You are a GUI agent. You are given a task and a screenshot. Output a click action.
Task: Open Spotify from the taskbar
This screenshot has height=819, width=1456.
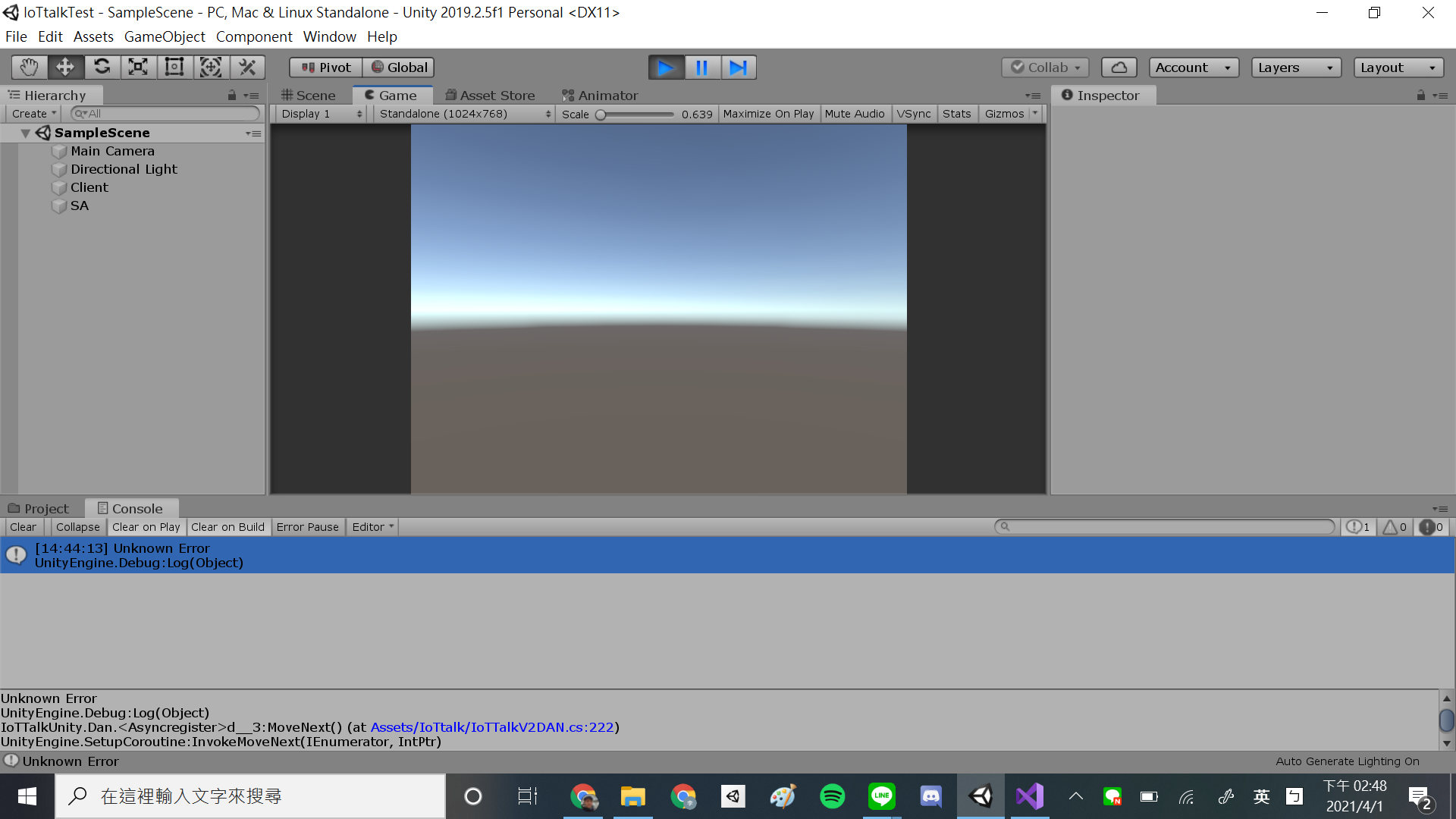pos(832,796)
